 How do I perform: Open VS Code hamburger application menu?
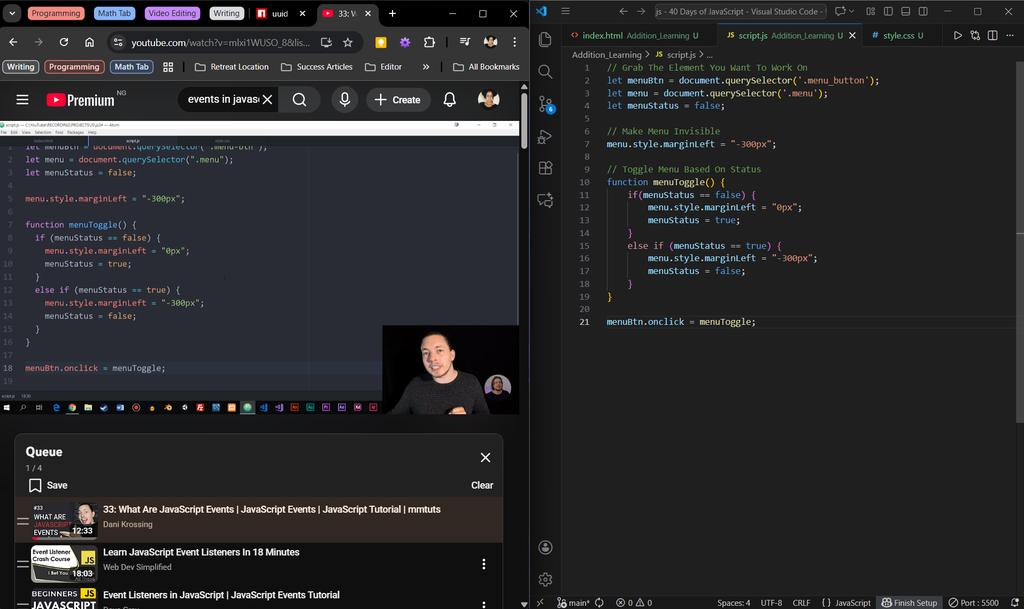click(x=566, y=12)
